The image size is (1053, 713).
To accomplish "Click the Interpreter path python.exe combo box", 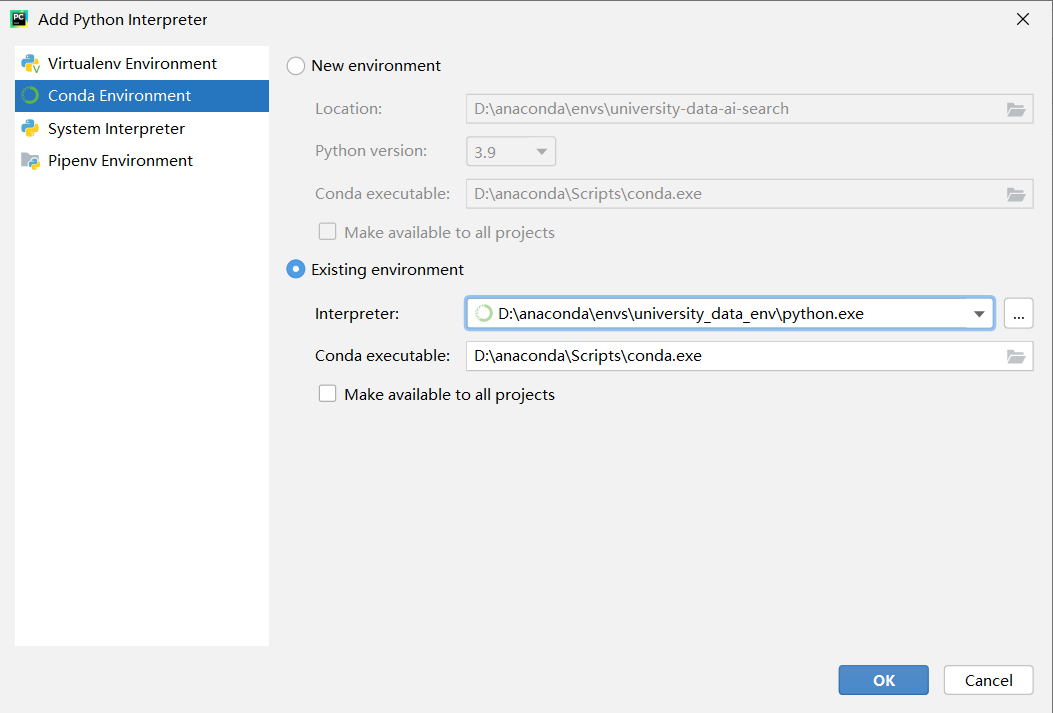I will coord(729,314).
